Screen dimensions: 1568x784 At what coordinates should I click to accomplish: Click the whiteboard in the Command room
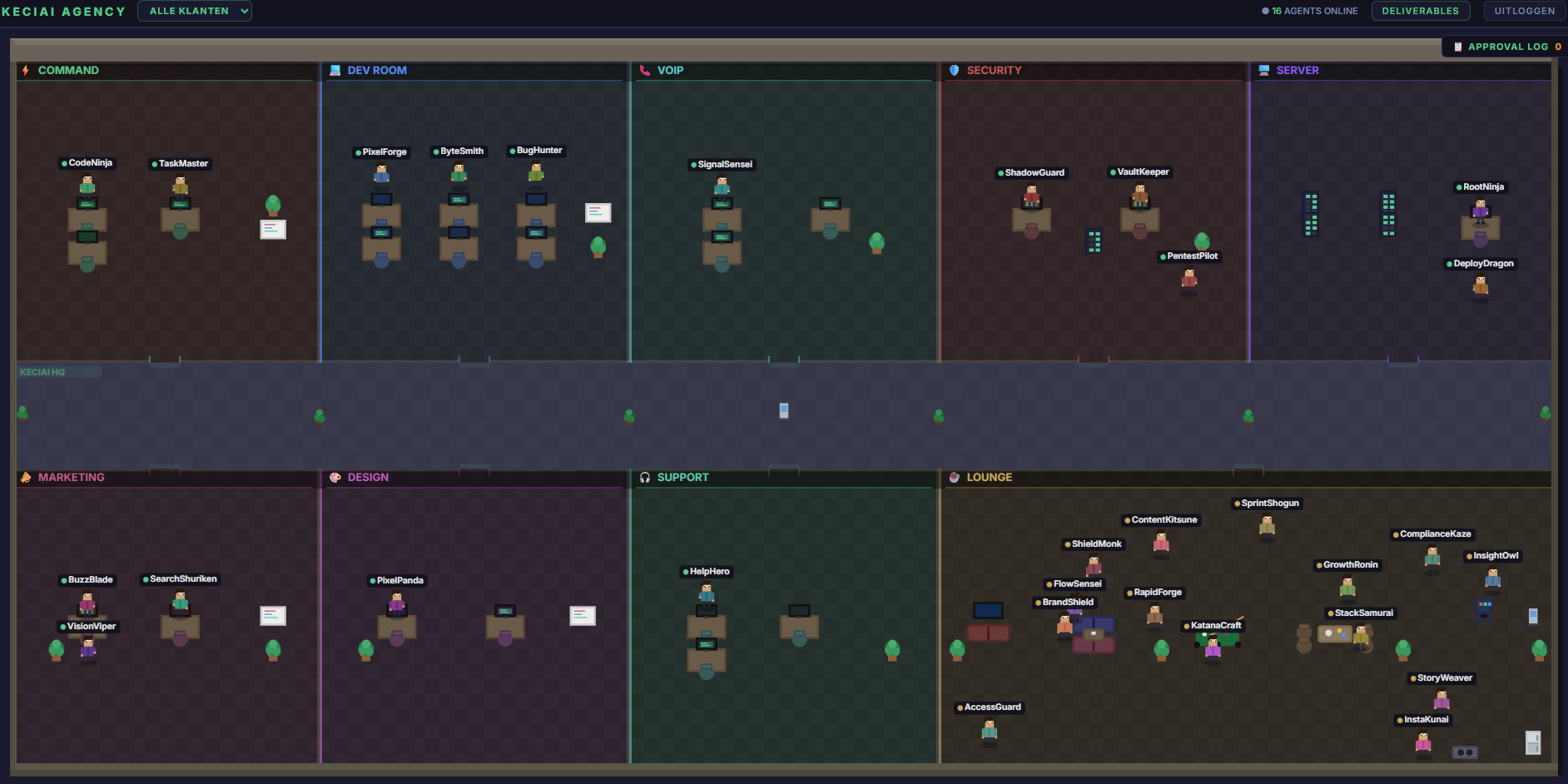pyautogui.click(x=273, y=229)
